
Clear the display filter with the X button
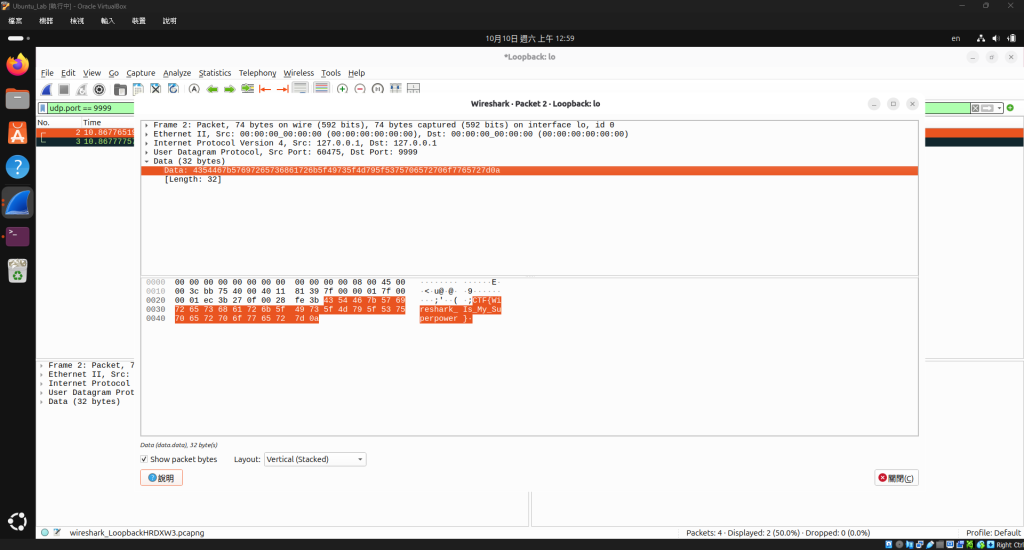[975, 108]
